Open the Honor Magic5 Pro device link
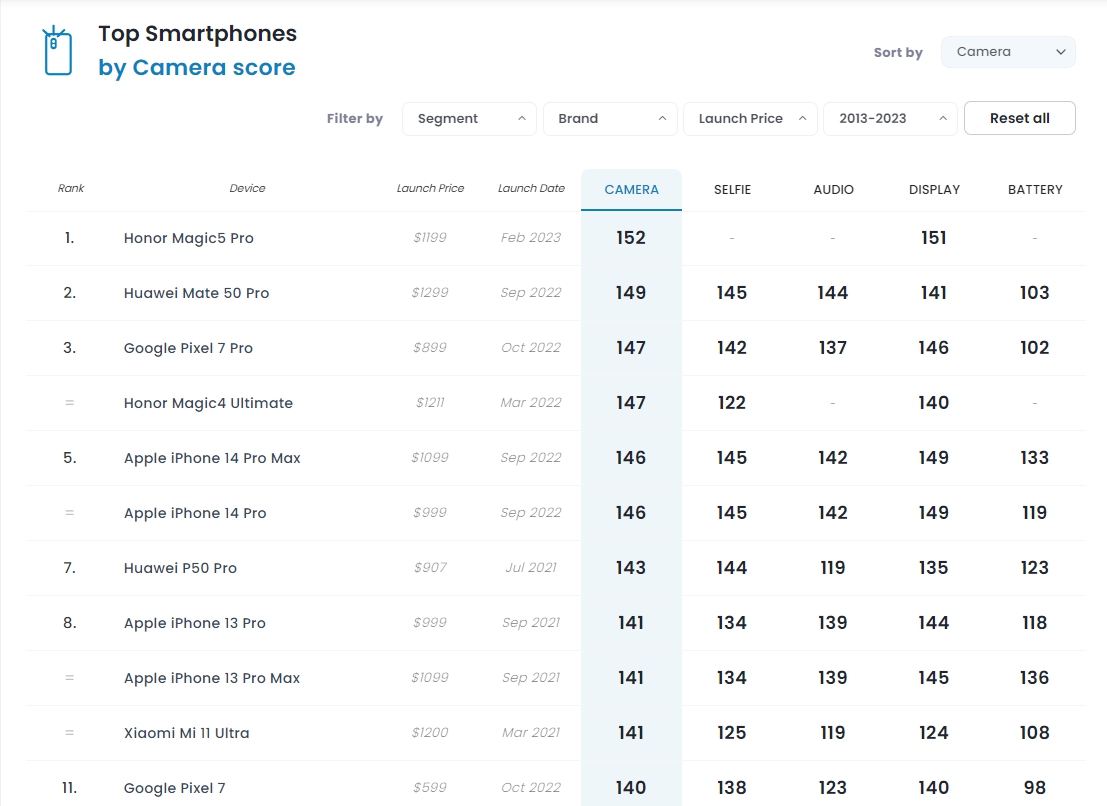 189,239
